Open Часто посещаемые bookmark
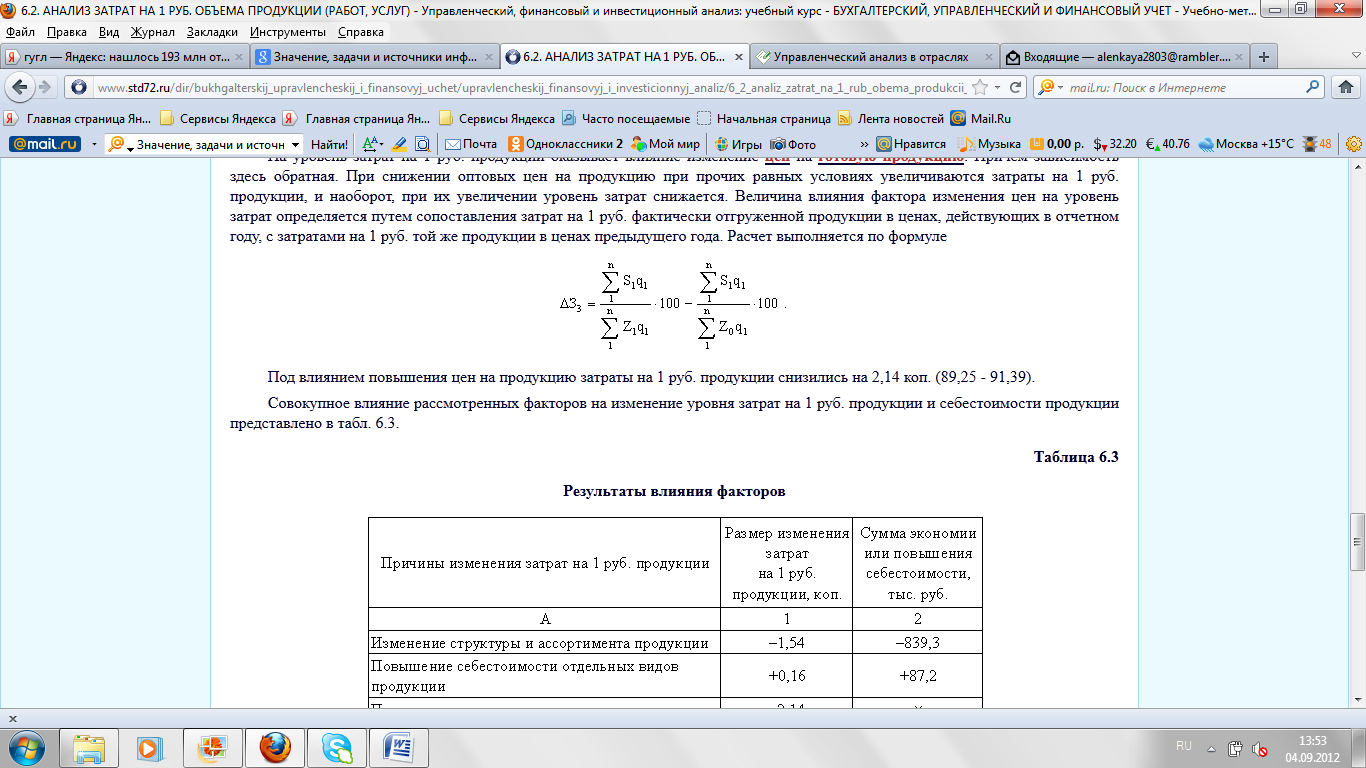The image size is (1366, 768). click(625, 118)
